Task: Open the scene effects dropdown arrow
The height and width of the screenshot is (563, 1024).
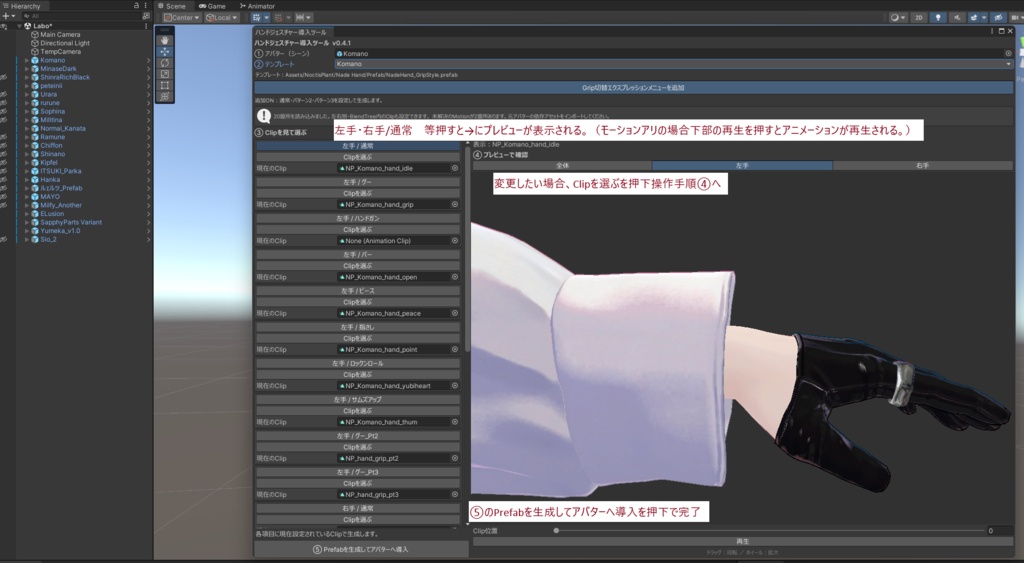Action: click(984, 18)
